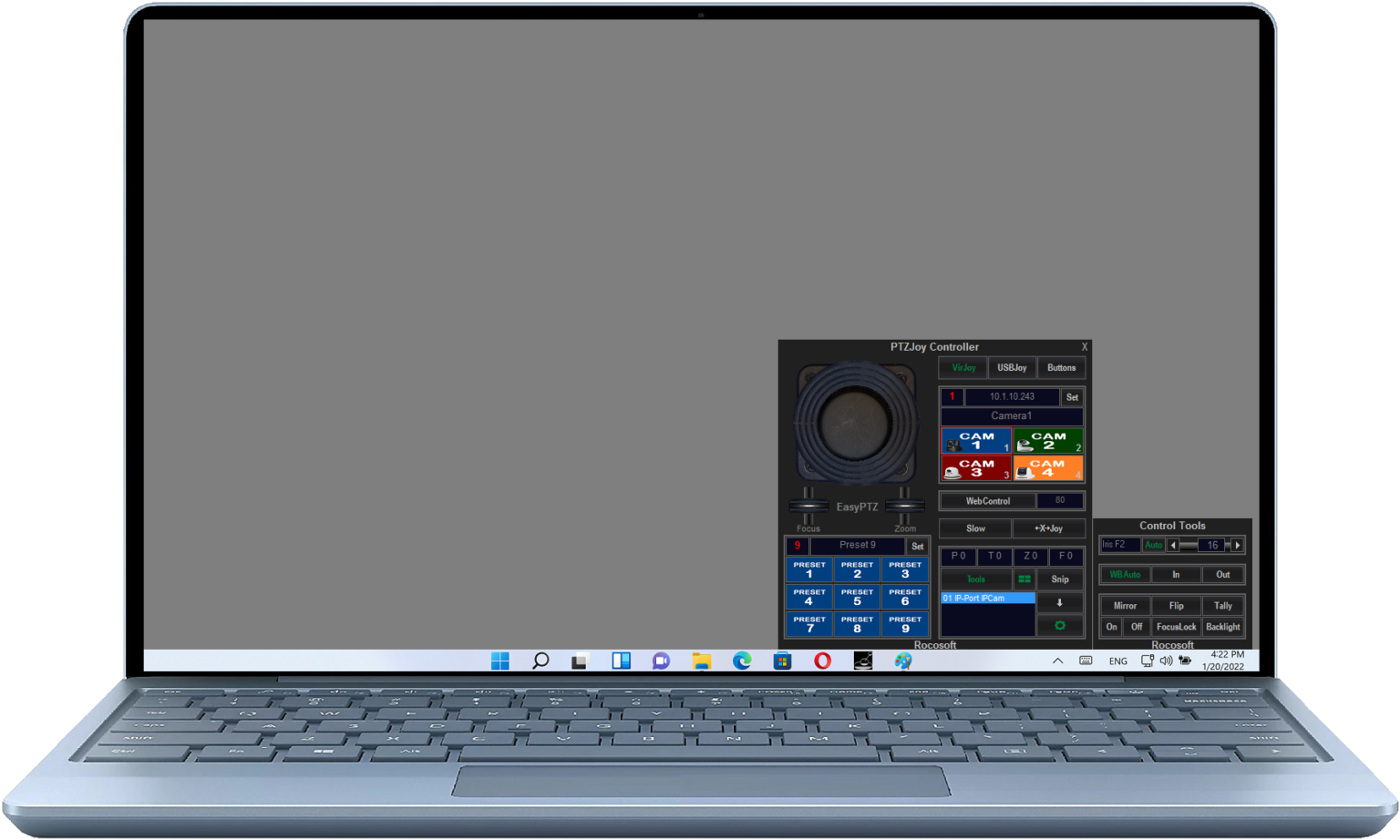Enable WB Auto white balance

(x=1125, y=574)
